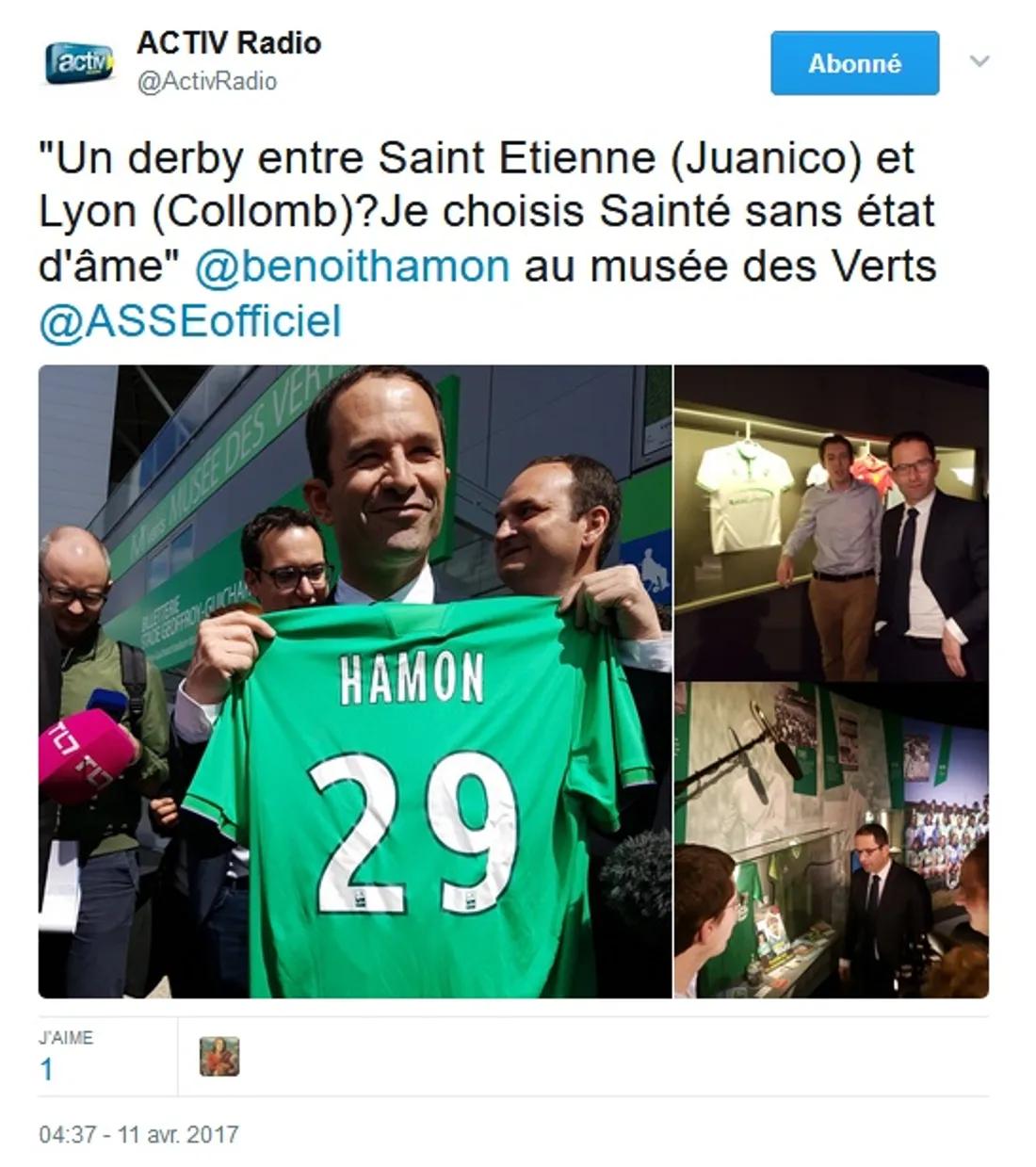Open the 04:37 - 11 avr. 2017 timestamp

(x=138, y=1134)
